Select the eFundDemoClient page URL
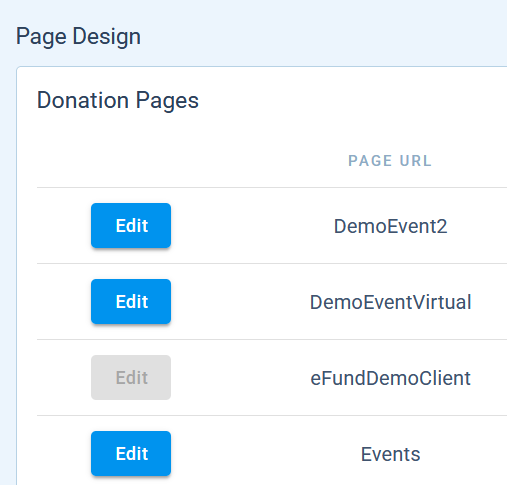Image resolution: width=507 pixels, height=485 pixels. [390, 378]
